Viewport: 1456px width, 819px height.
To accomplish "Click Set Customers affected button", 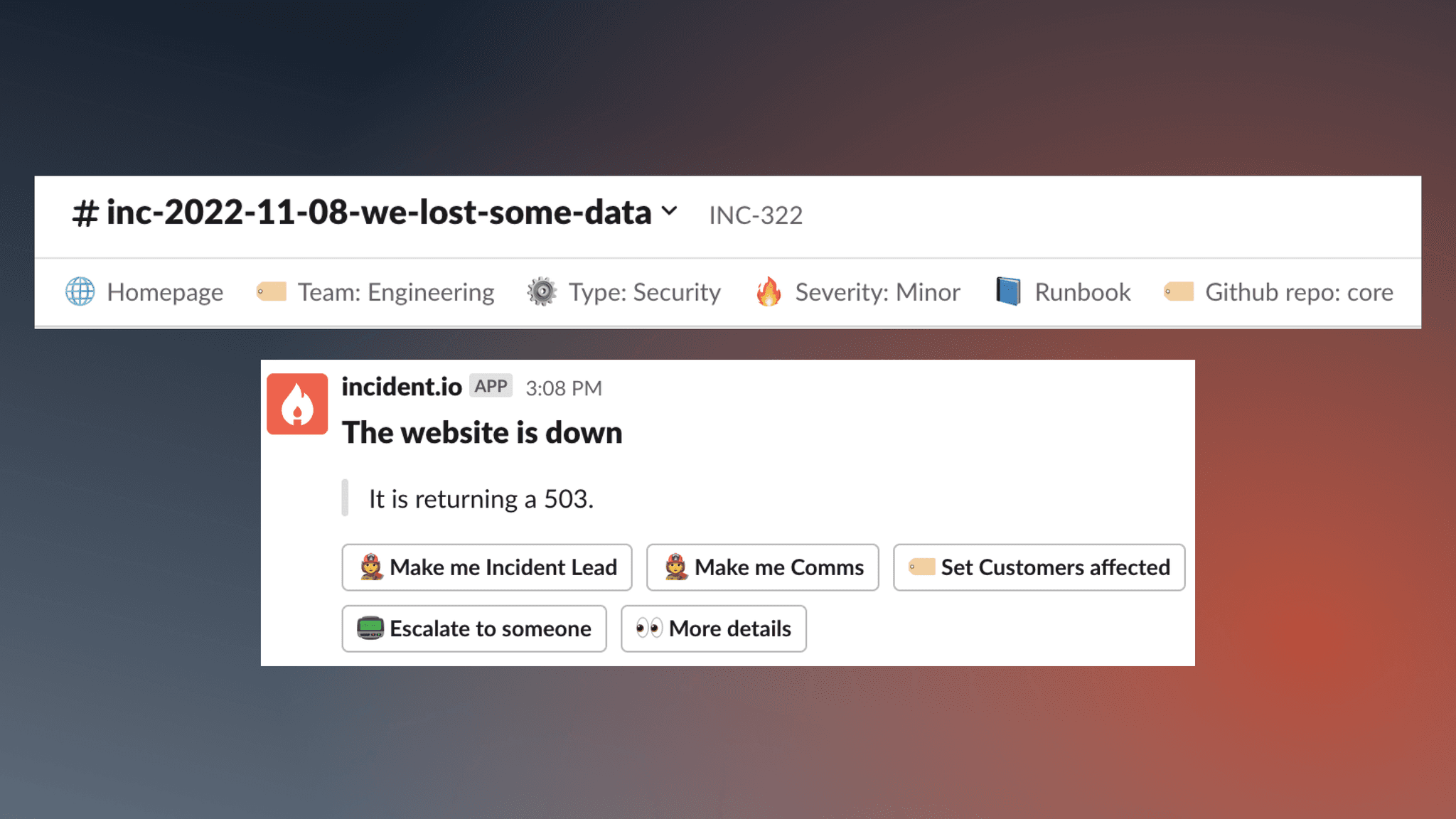I will tap(1039, 567).
